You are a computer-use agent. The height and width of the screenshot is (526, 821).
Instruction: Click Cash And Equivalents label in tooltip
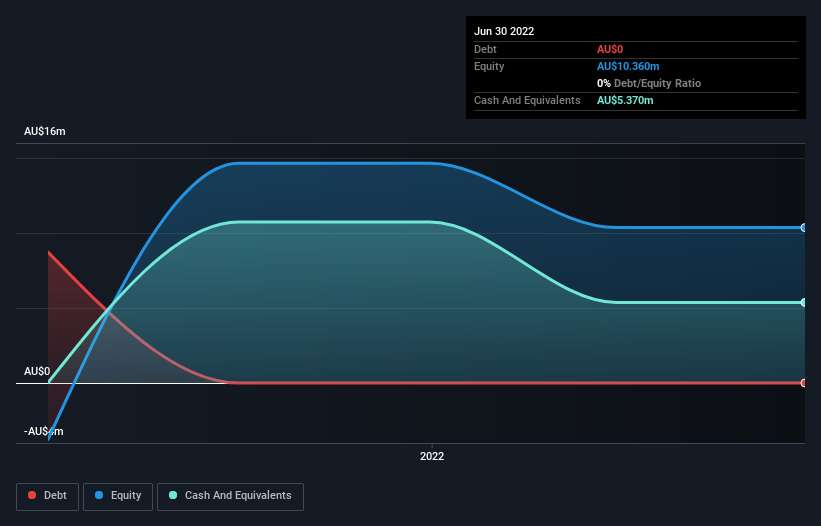527,100
